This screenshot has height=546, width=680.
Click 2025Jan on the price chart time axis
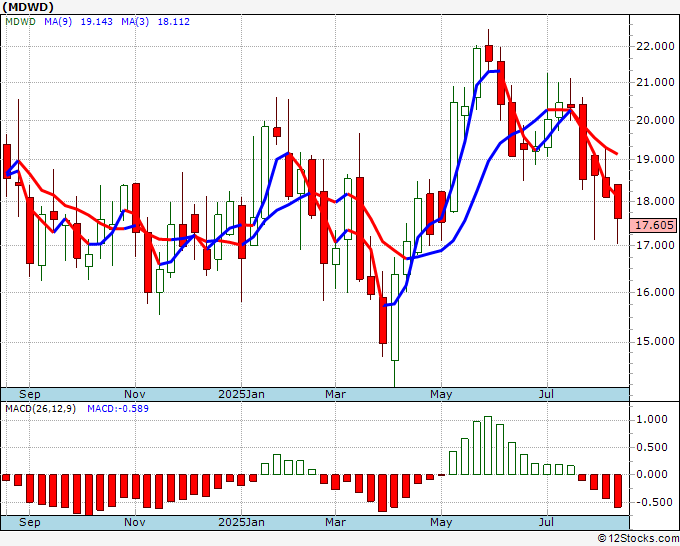tap(242, 394)
